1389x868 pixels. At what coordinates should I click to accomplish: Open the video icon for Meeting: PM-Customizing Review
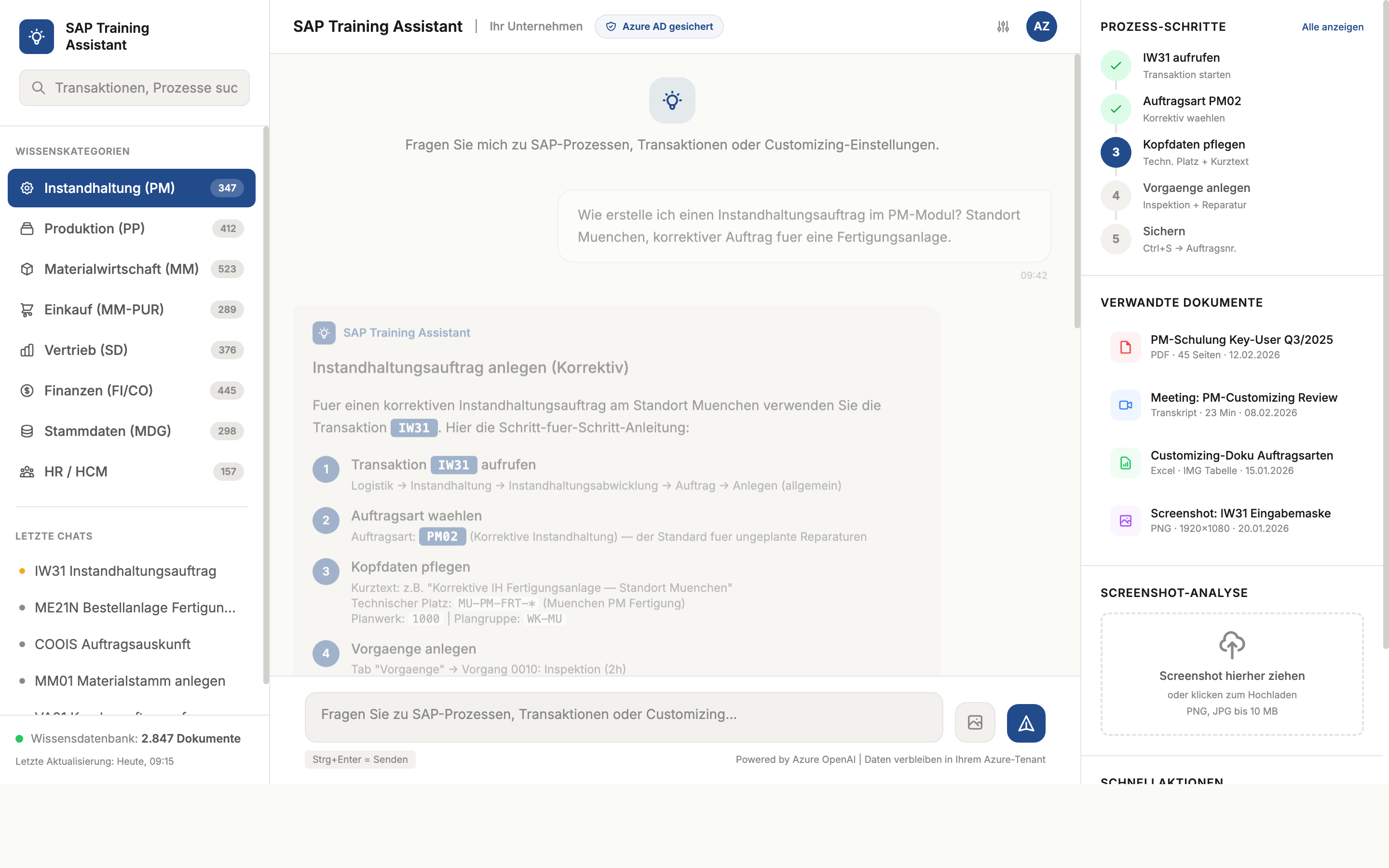(1125, 405)
